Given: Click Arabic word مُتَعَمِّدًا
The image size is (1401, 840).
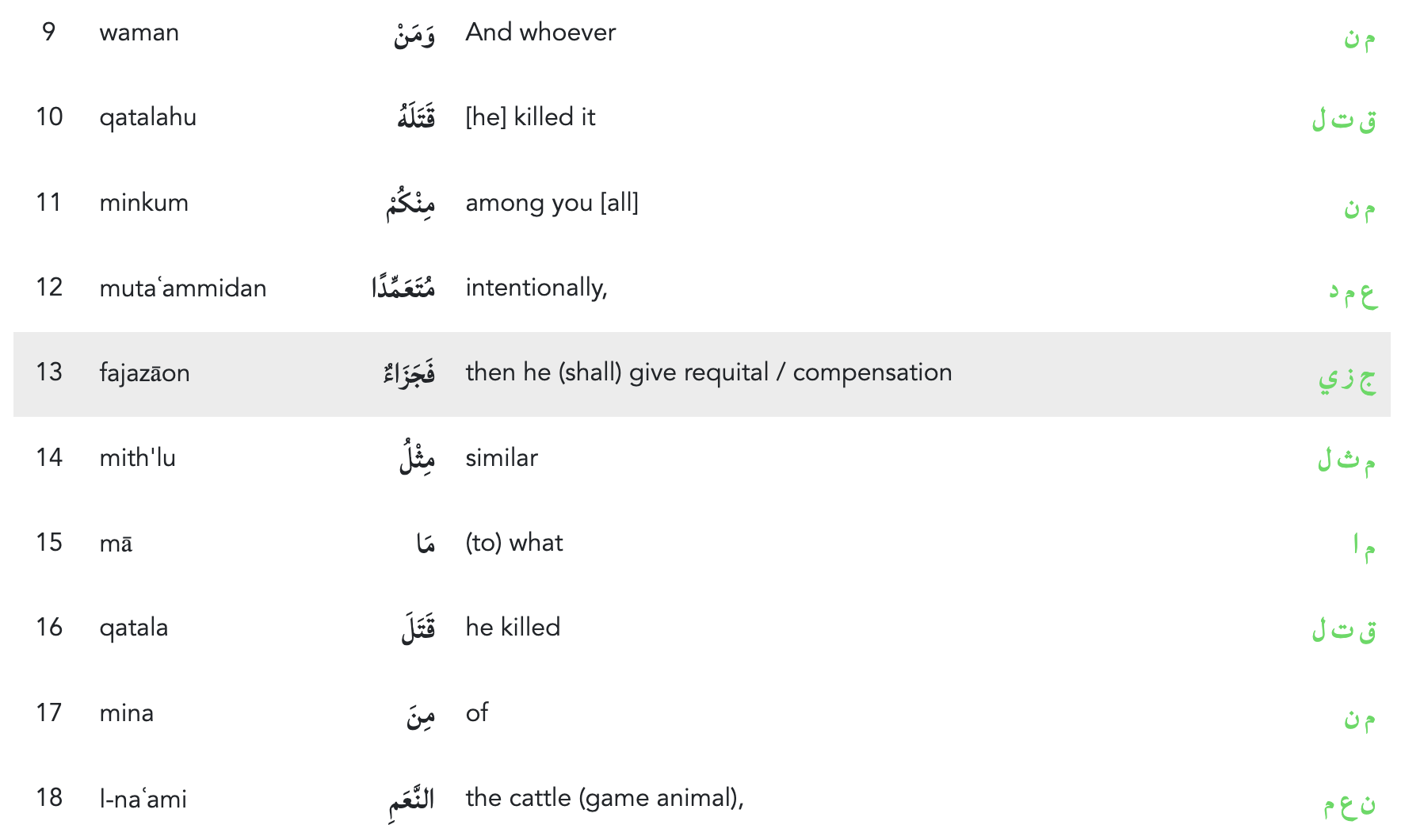Looking at the screenshot, I should pos(403,286).
